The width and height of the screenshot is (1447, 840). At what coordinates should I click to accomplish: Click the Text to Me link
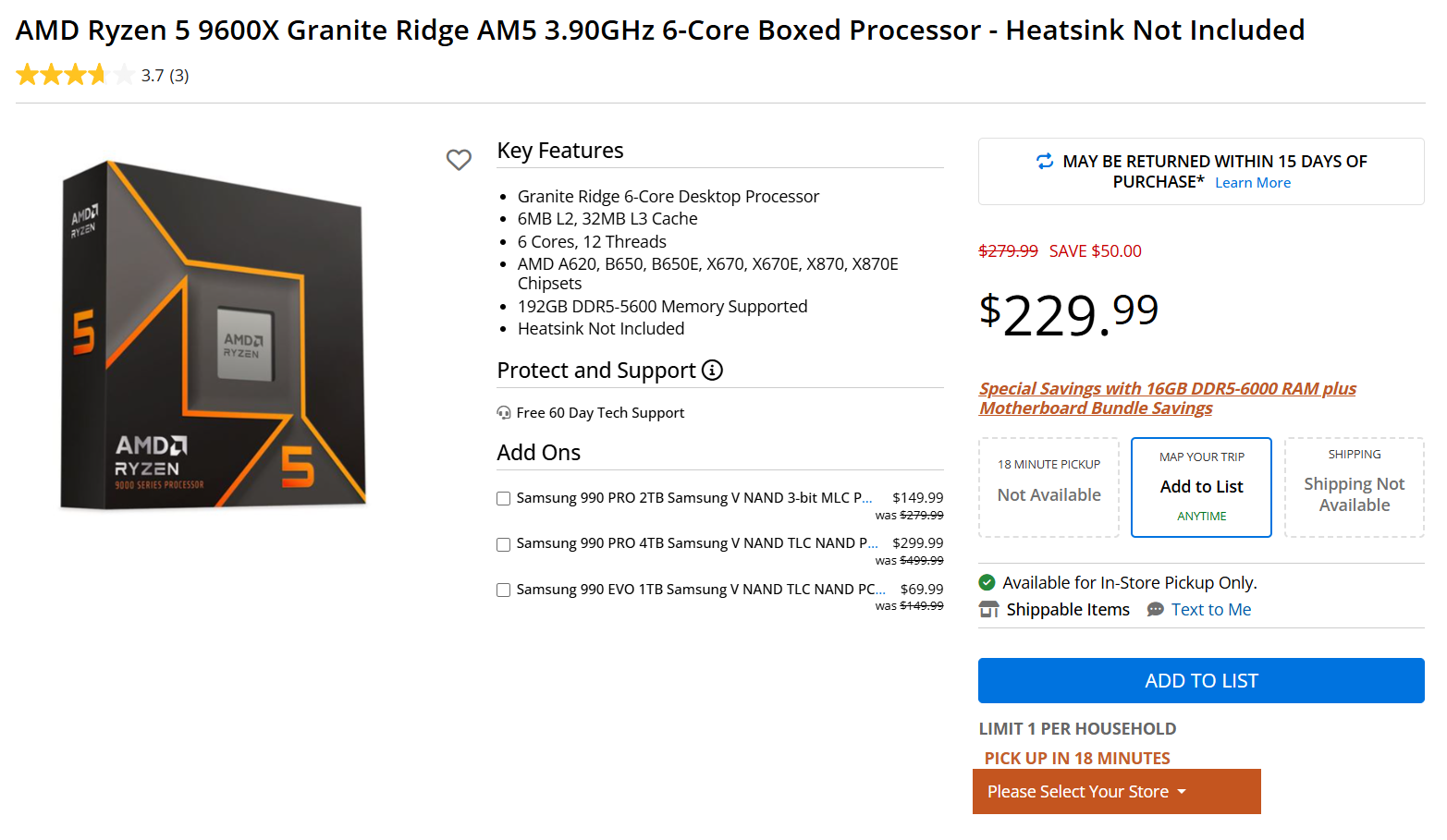[x=1210, y=610]
